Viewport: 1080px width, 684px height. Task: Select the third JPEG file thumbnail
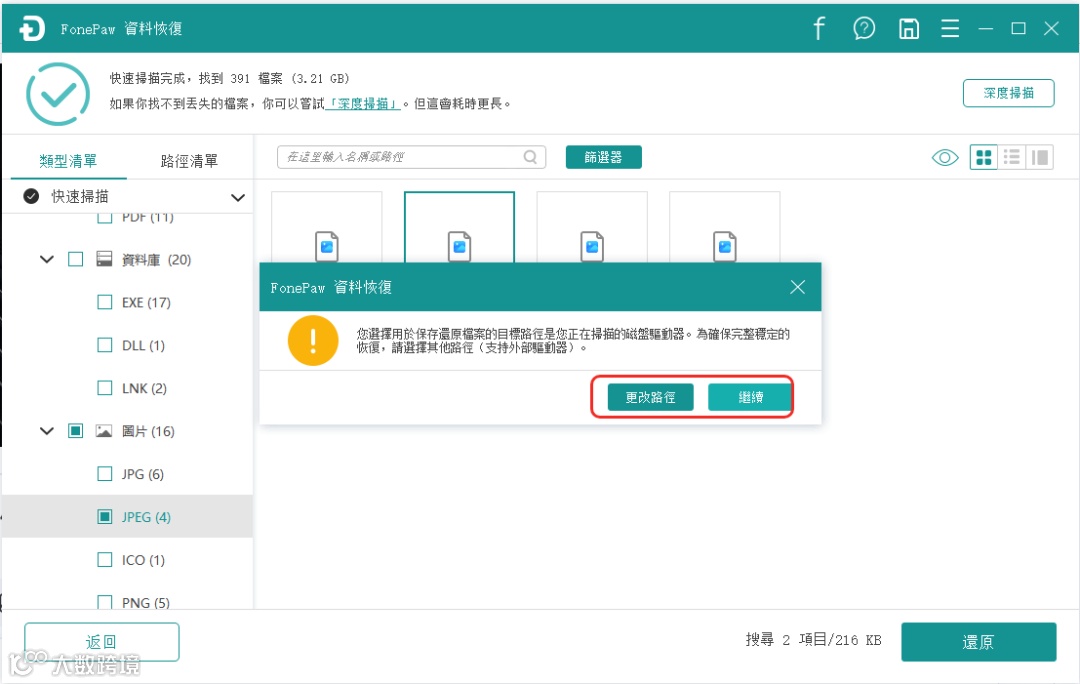[x=592, y=227]
